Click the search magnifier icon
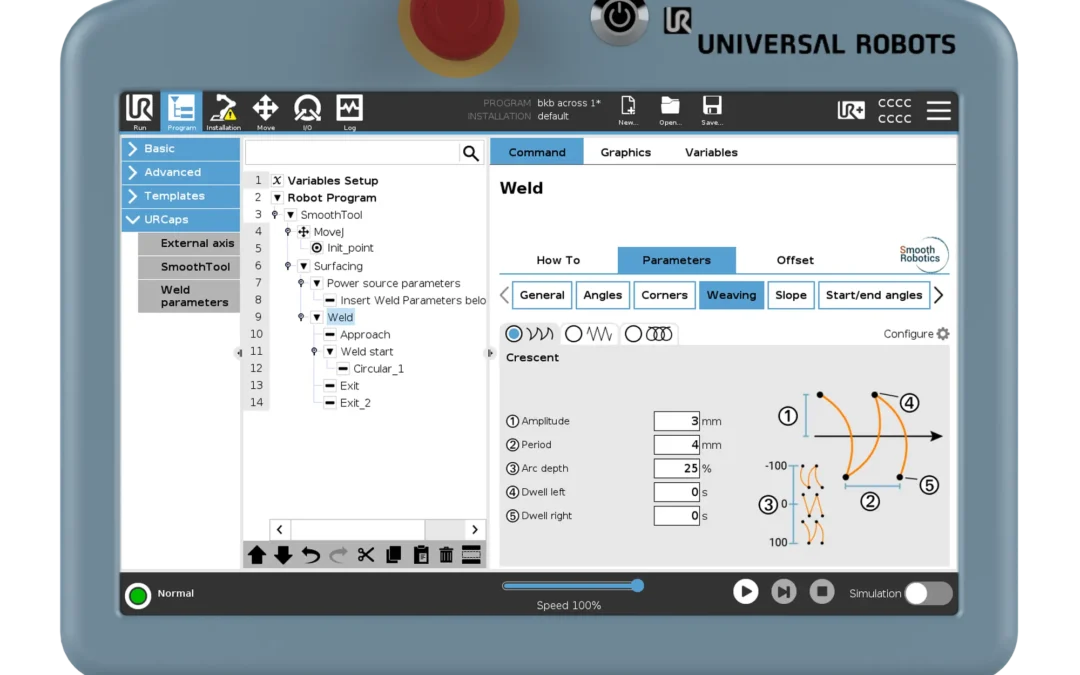This screenshot has width=1080, height=675. [x=470, y=153]
